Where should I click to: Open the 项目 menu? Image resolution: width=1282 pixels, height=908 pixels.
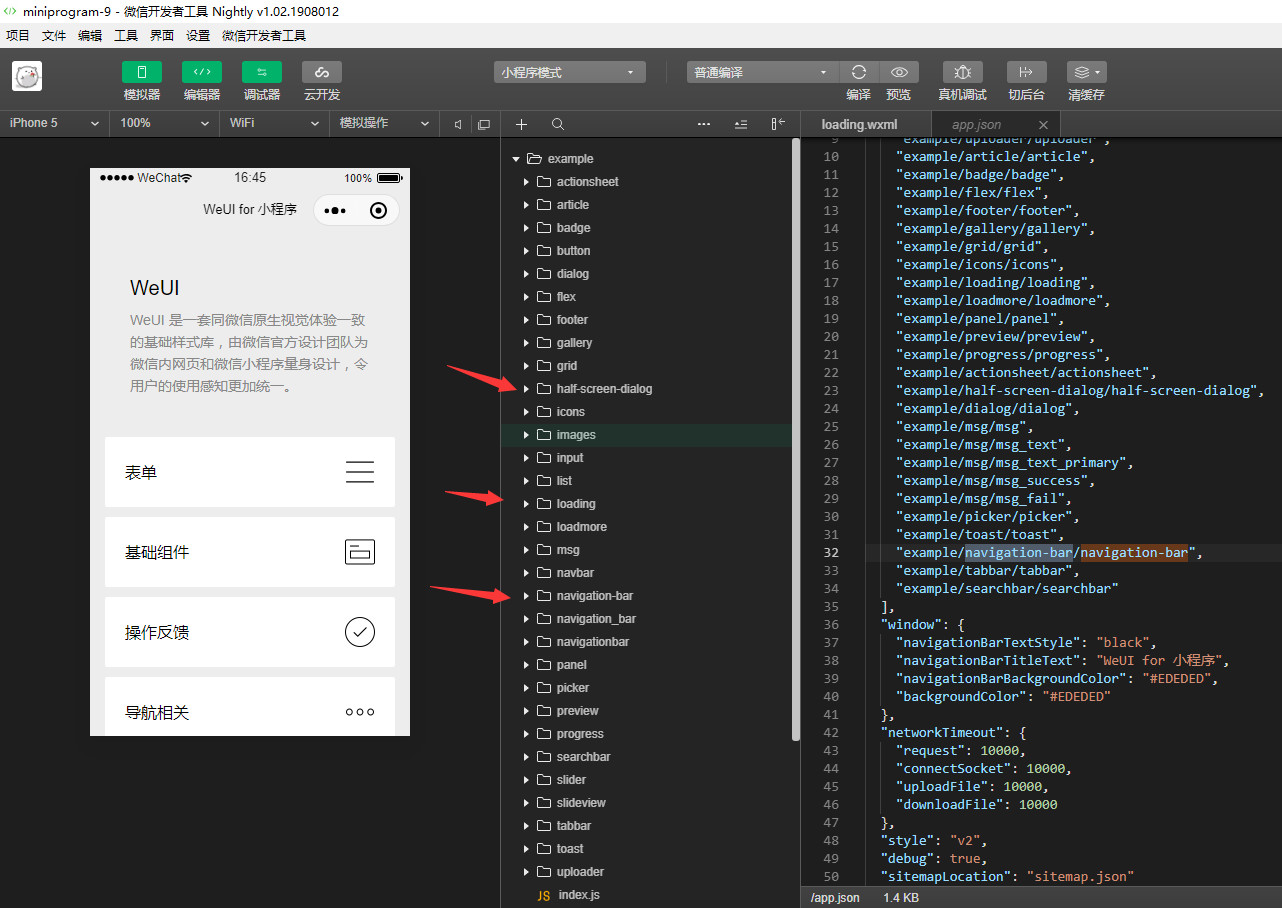18,35
